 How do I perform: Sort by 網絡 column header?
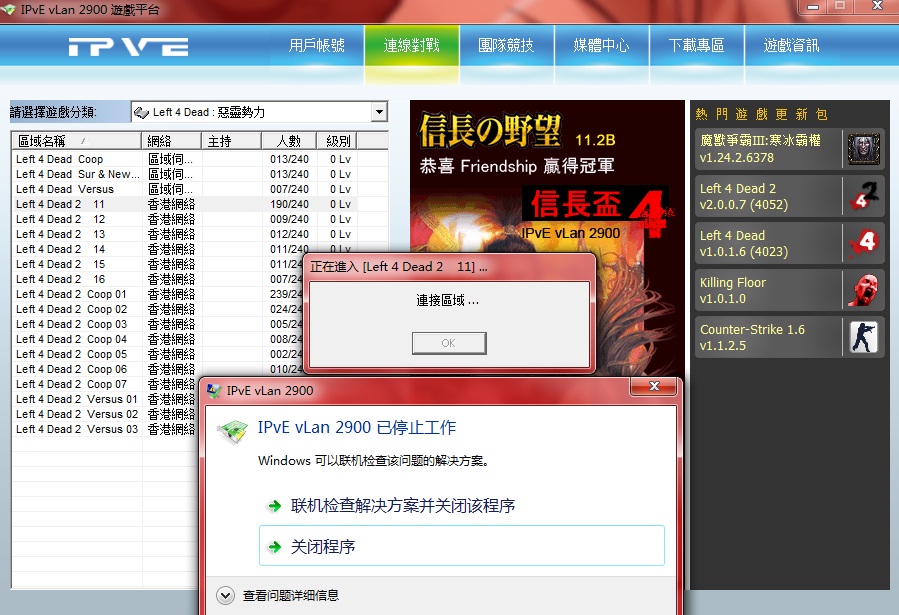[x=171, y=140]
